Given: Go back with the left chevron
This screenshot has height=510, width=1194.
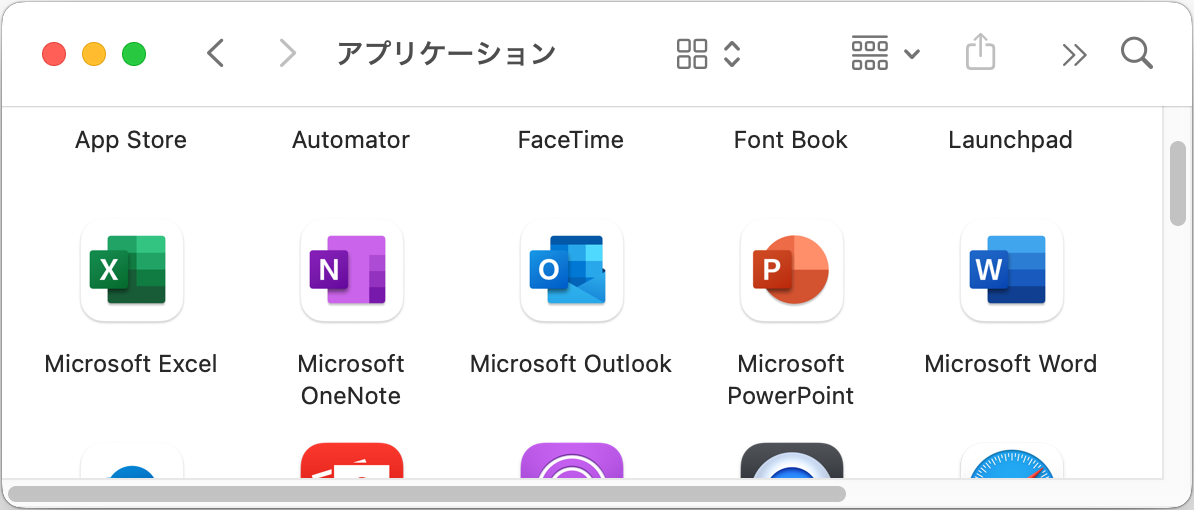Looking at the screenshot, I should 215,53.
